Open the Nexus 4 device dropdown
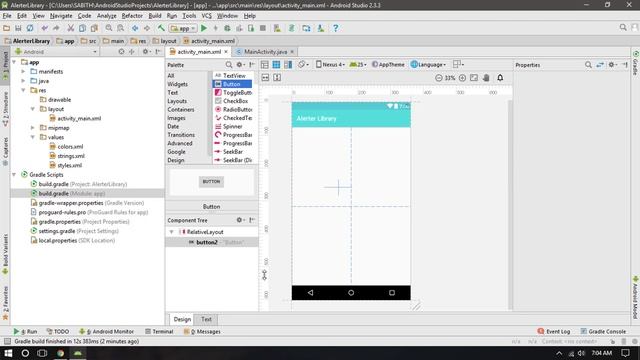 [331, 64]
